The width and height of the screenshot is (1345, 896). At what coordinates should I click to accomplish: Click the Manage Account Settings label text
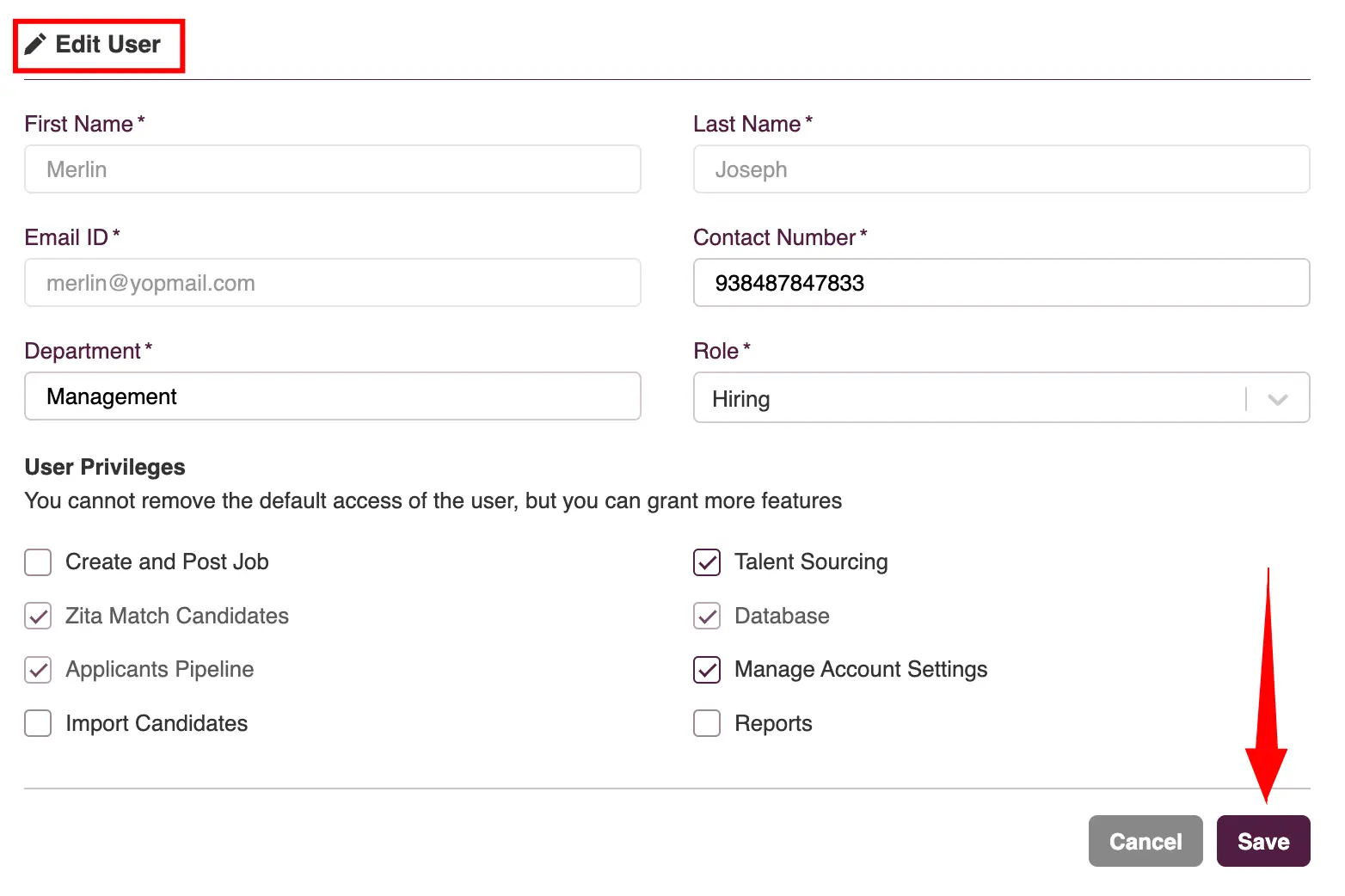861,670
